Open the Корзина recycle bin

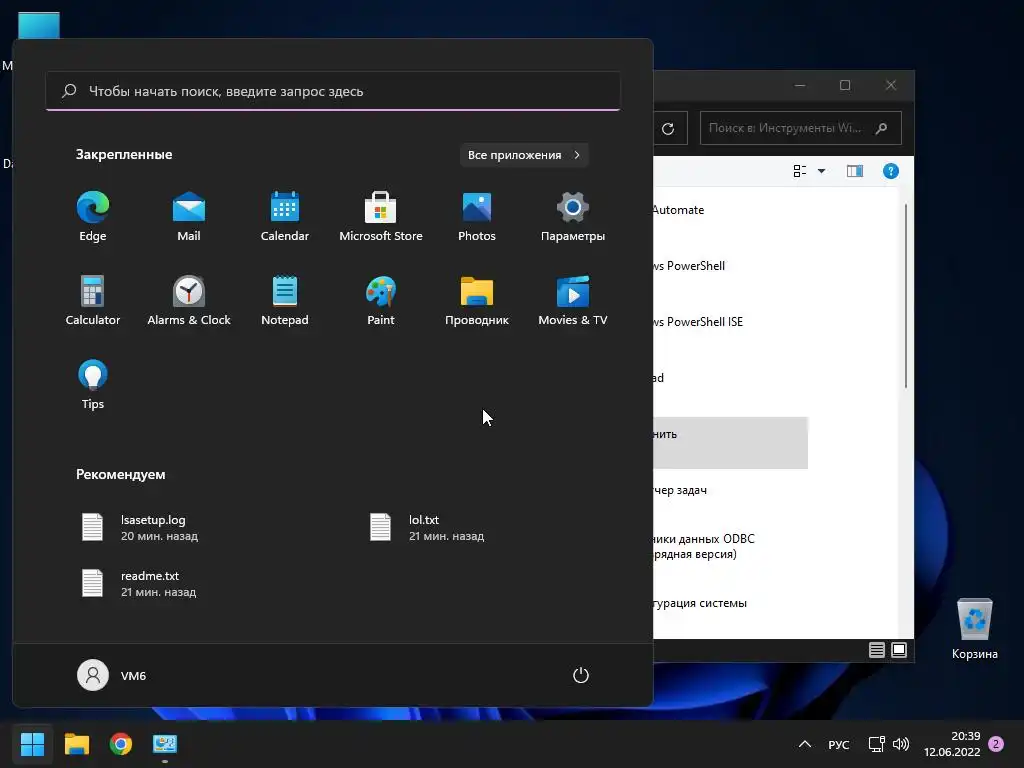(974, 630)
